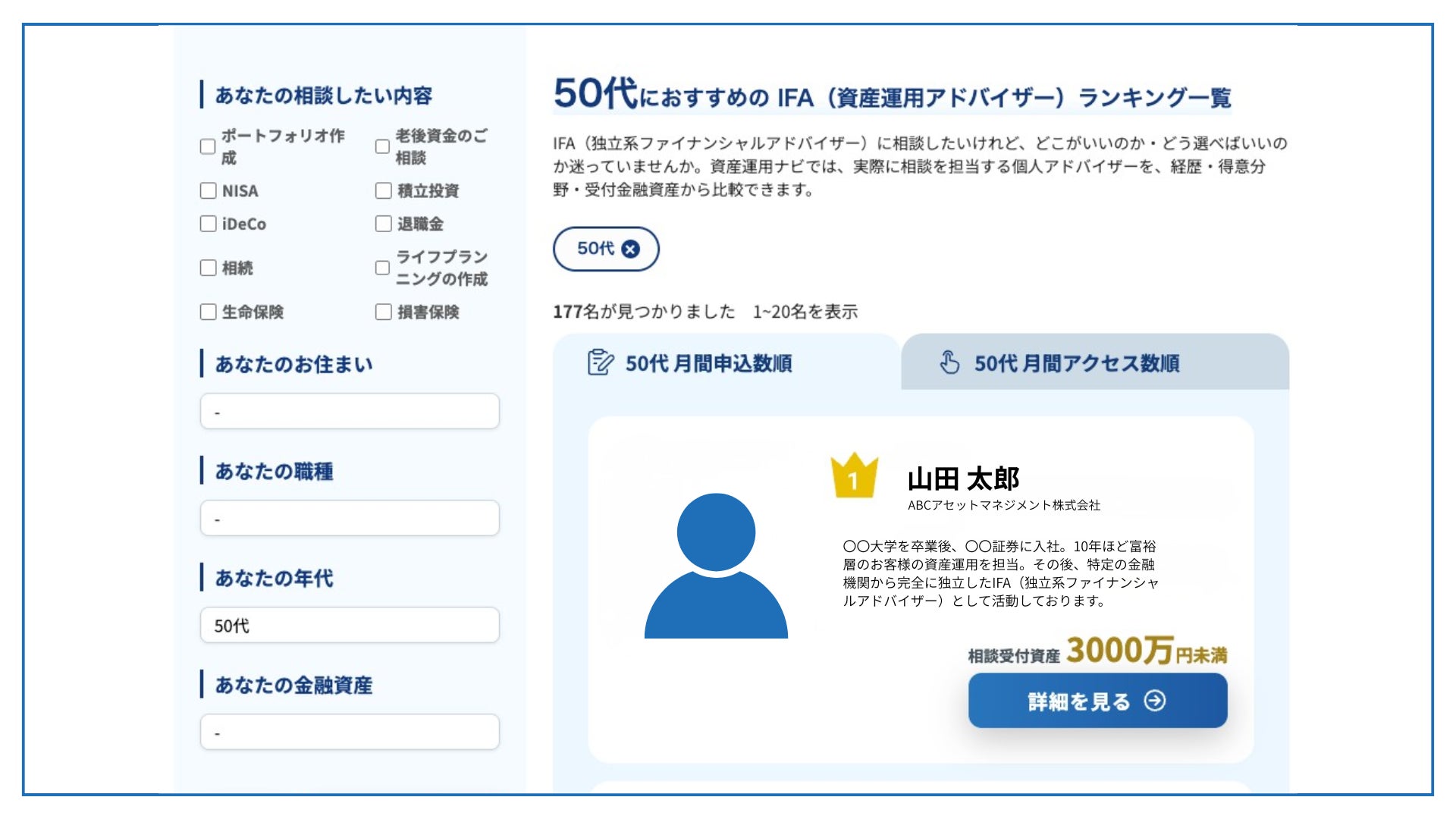Image resolution: width=1456 pixels, height=819 pixels.
Task: Tick the 相続 checkbox
Action: click(x=208, y=268)
